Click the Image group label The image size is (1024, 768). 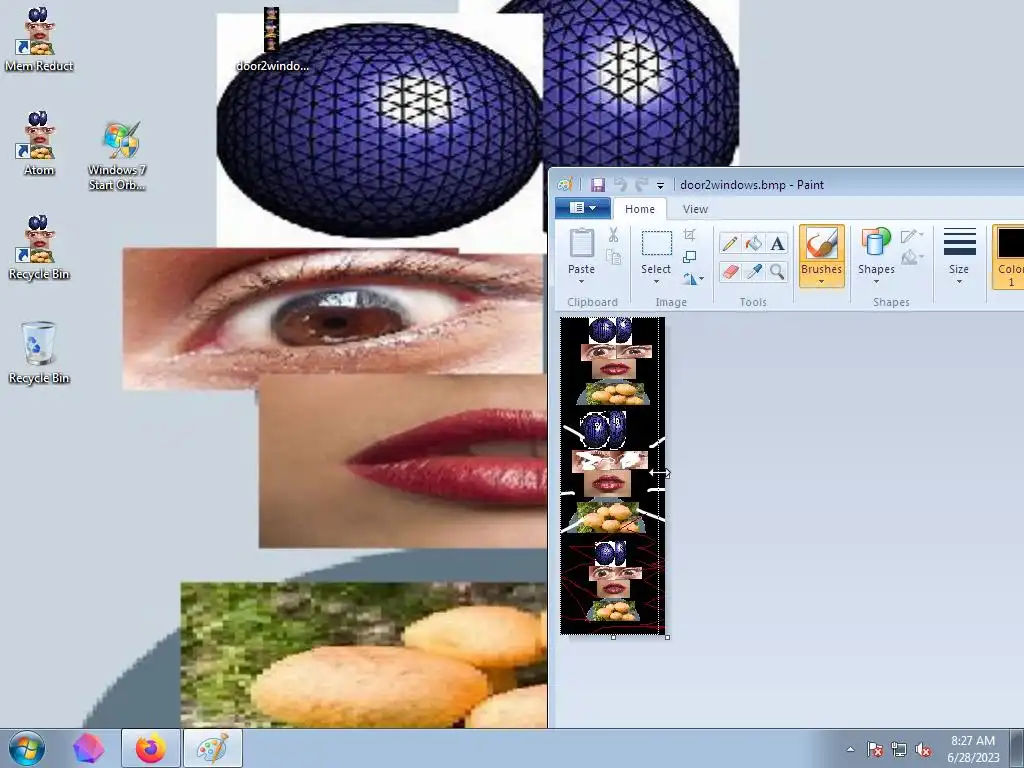click(671, 302)
